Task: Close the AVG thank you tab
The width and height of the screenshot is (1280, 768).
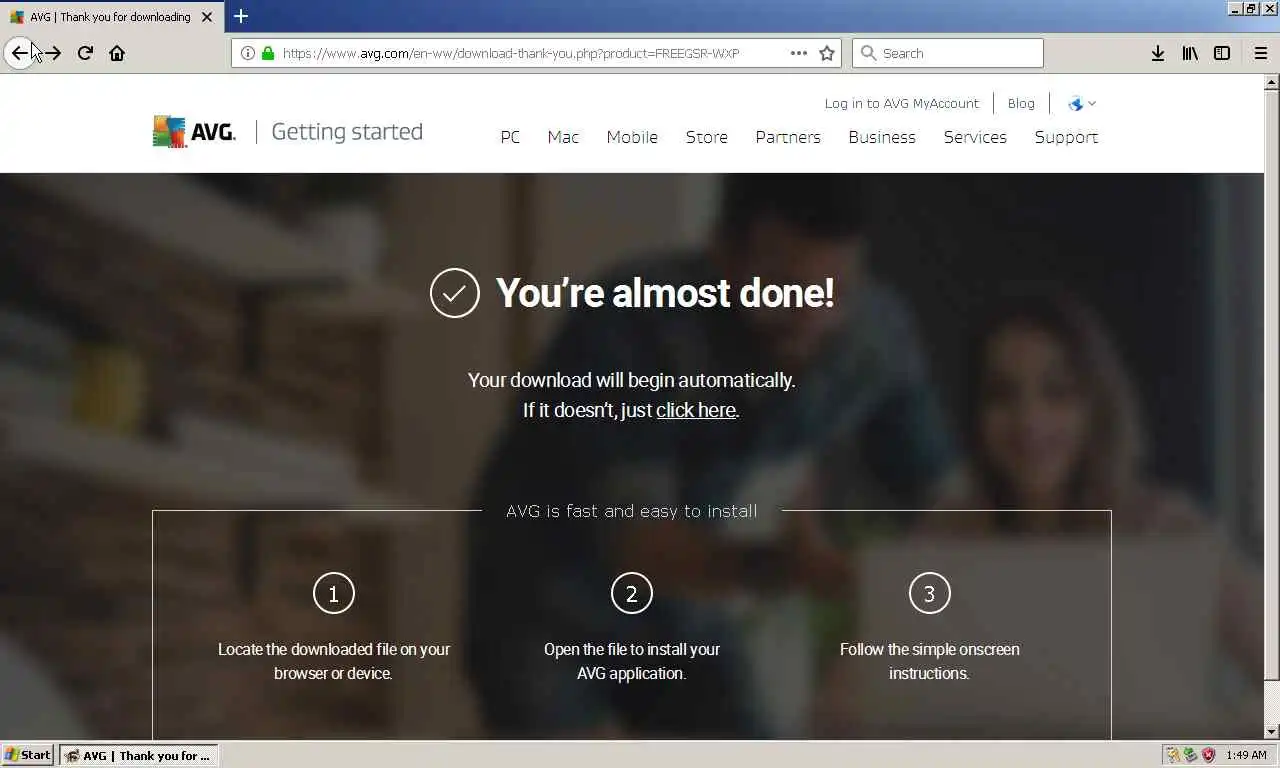Action: [207, 17]
